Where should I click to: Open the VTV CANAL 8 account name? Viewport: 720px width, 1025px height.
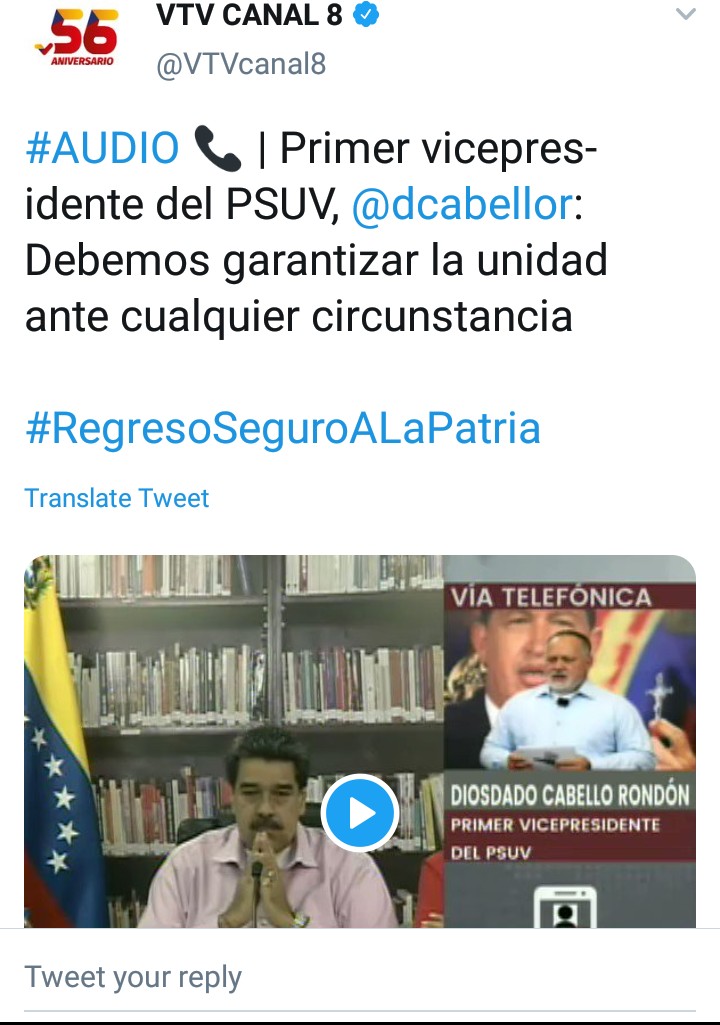[x=249, y=15]
